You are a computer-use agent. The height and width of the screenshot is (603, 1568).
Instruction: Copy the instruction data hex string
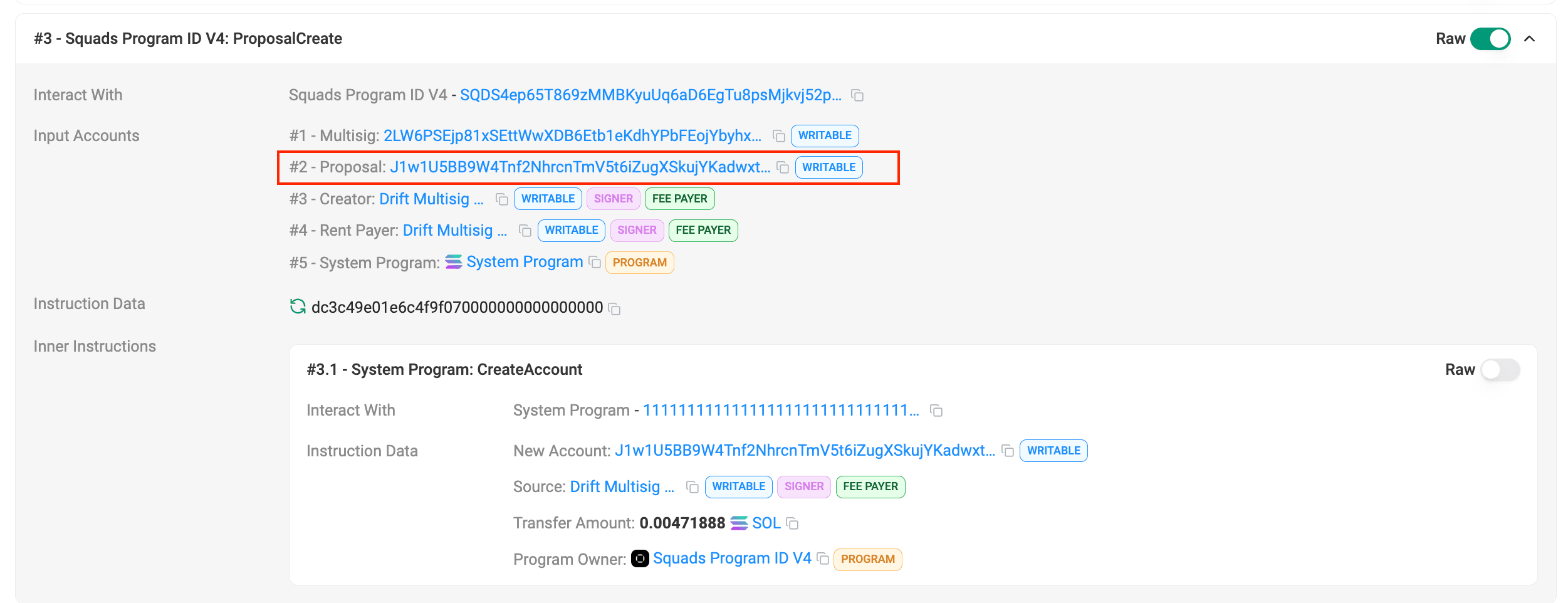coord(615,308)
